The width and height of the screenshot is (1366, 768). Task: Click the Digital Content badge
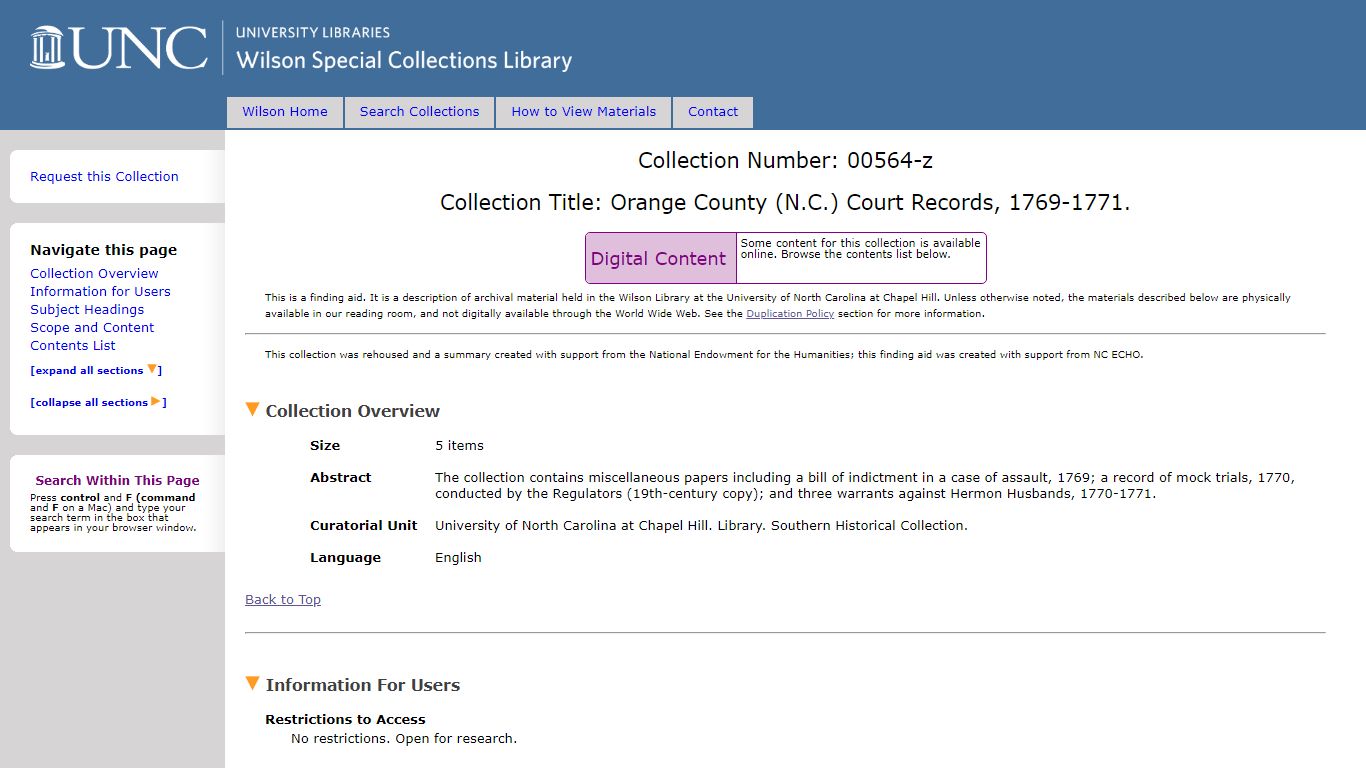tap(660, 258)
